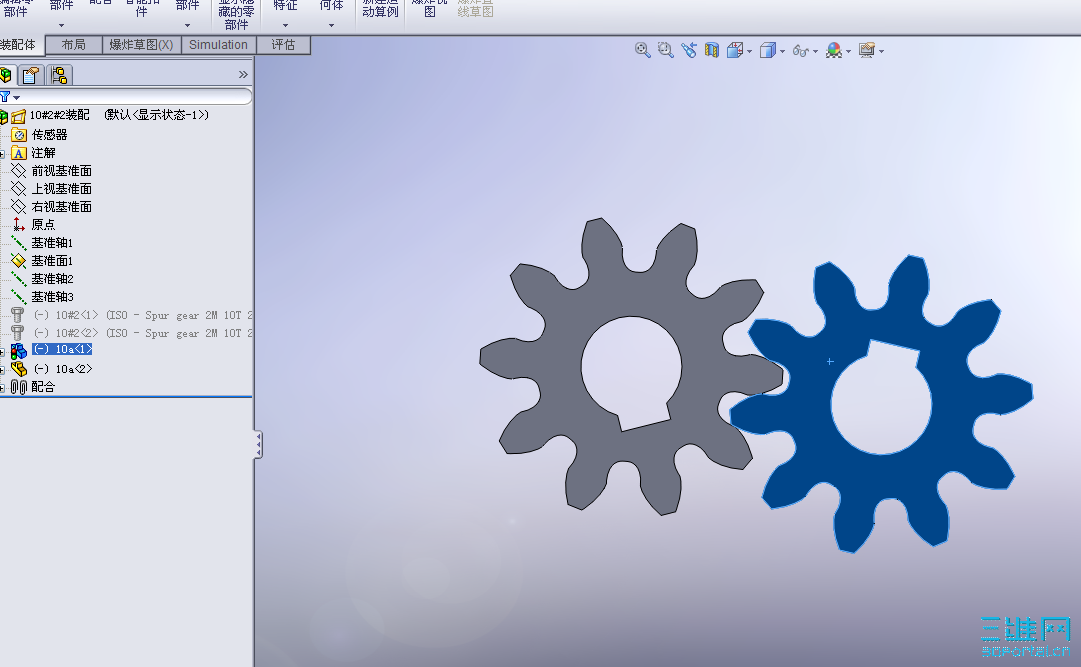Select 基准轴2 in the tree
Screen dimensions: 1081x667
click(52, 279)
